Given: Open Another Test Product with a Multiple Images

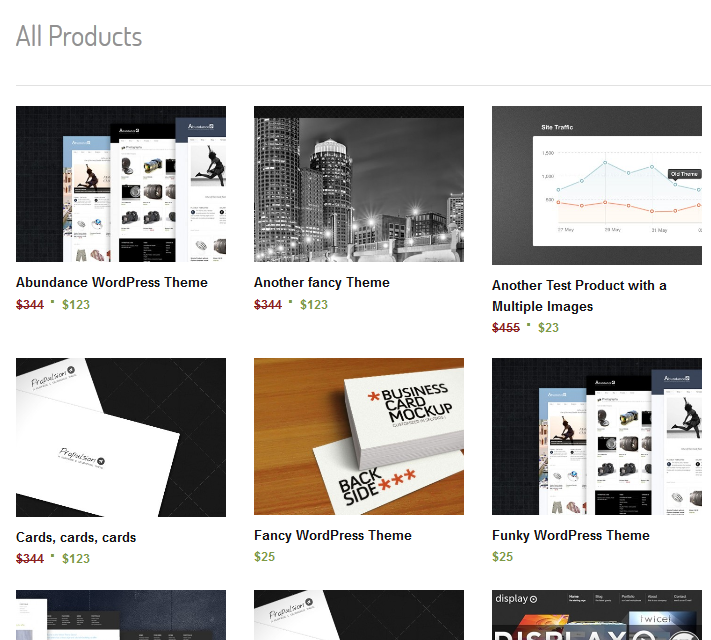Looking at the screenshot, I should (579, 296).
